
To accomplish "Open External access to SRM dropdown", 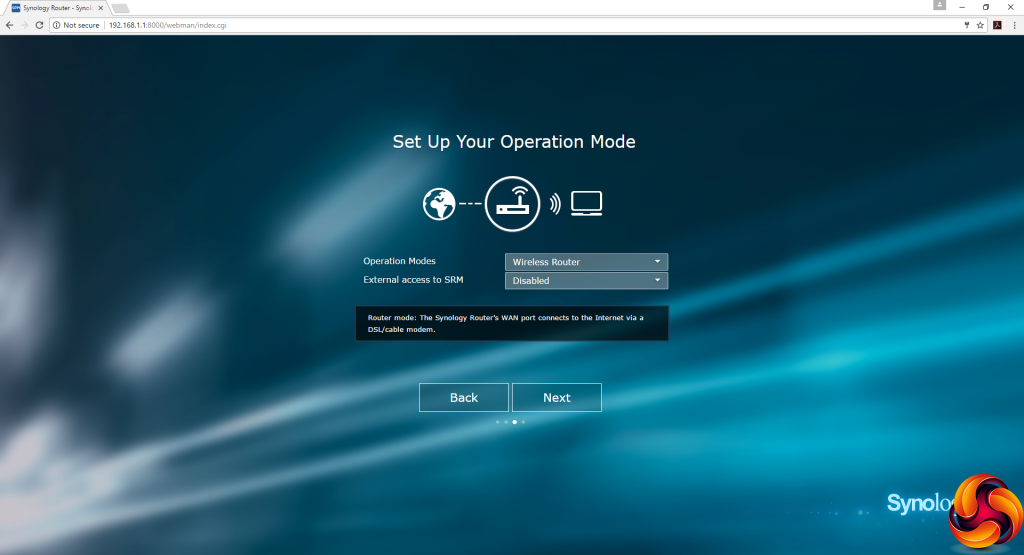I will pos(586,281).
